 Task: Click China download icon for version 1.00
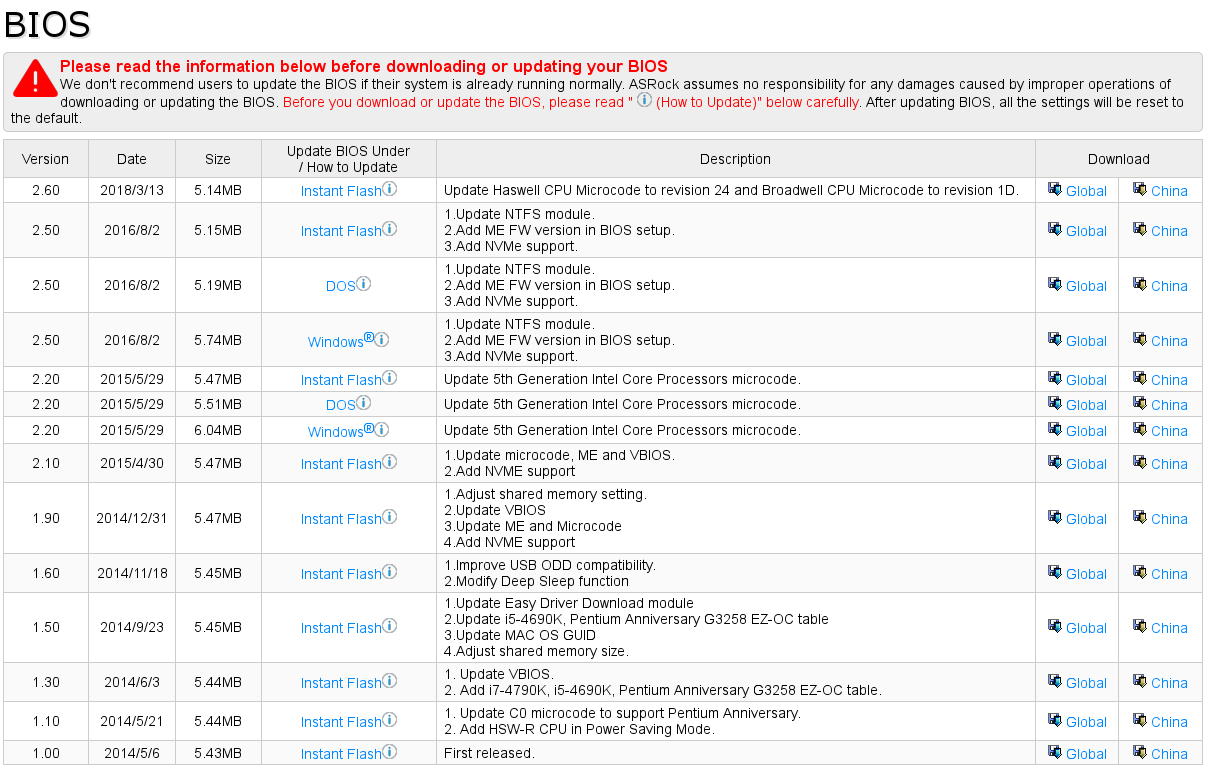click(x=1139, y=751)
